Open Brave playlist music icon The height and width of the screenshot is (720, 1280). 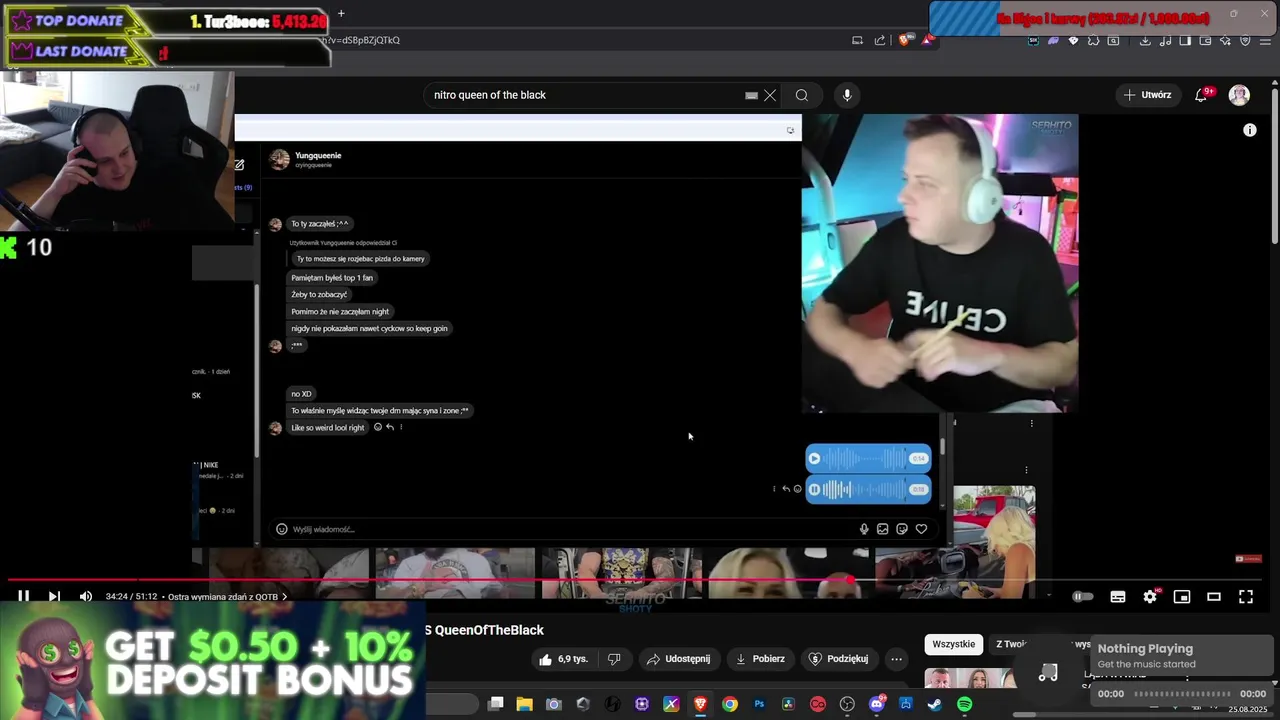click(x=1165, y=41)
